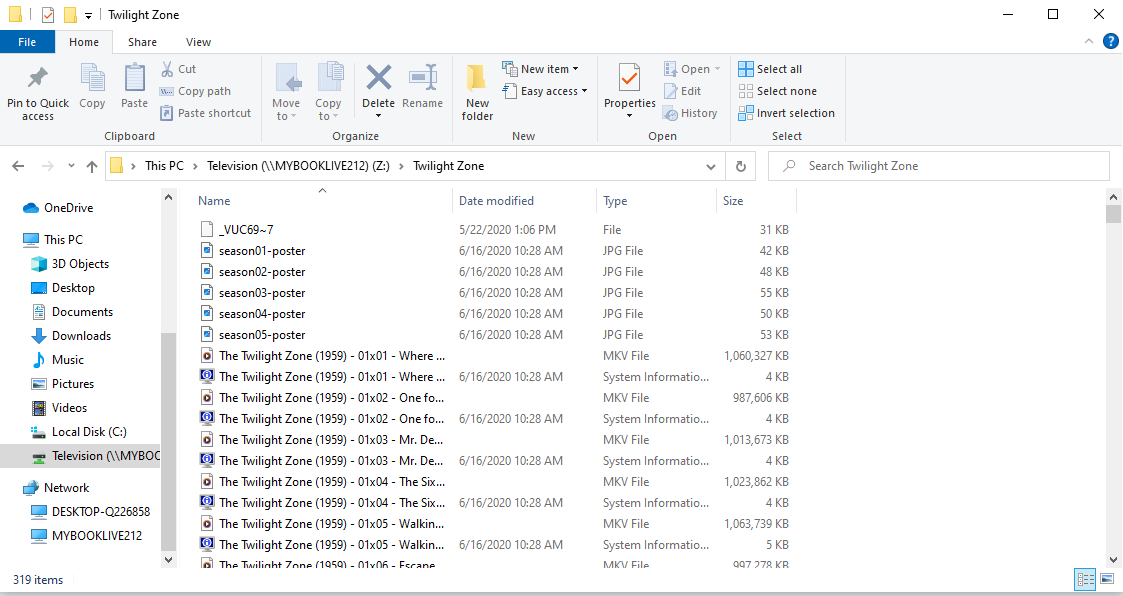Open the View ribbon tab
This screenshot has width=1123, height=596.
tap(198, 42)
